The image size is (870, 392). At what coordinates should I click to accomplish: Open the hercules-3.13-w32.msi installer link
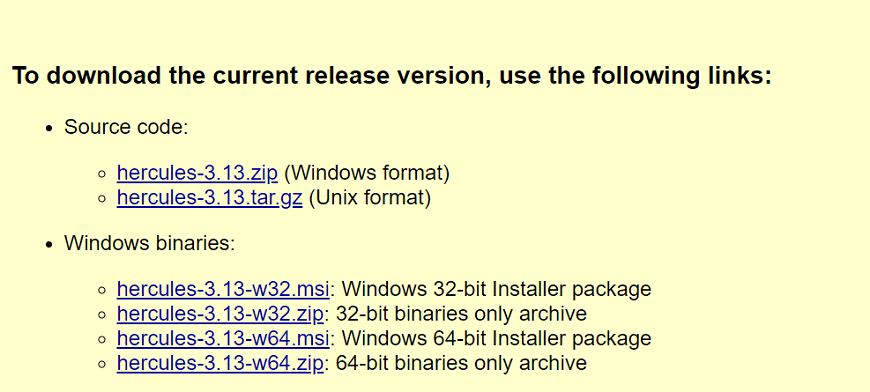[x=223, y=289]
